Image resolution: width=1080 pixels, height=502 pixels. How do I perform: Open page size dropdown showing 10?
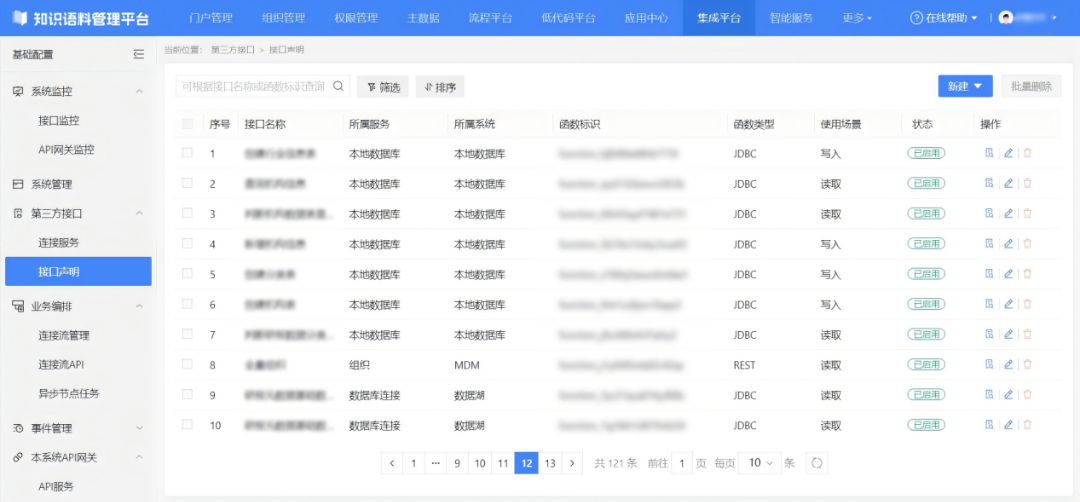(760, 463)
